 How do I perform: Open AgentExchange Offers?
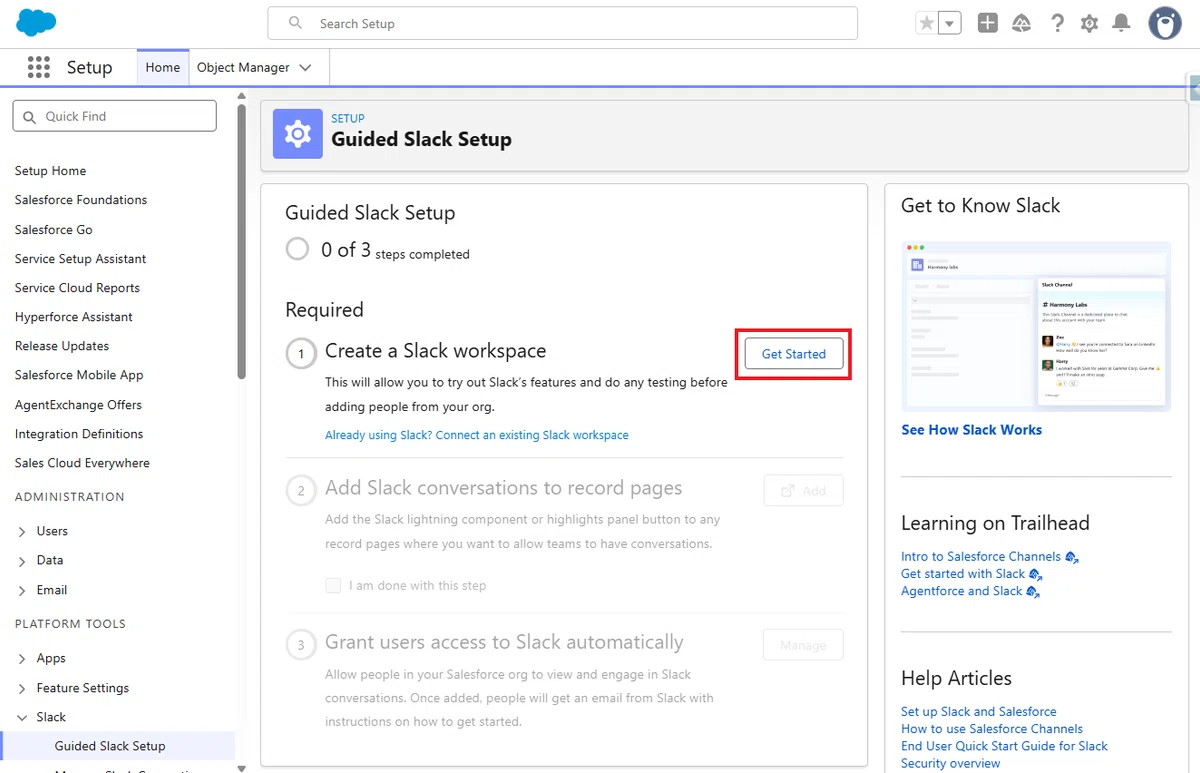click(x=78, y=404)
